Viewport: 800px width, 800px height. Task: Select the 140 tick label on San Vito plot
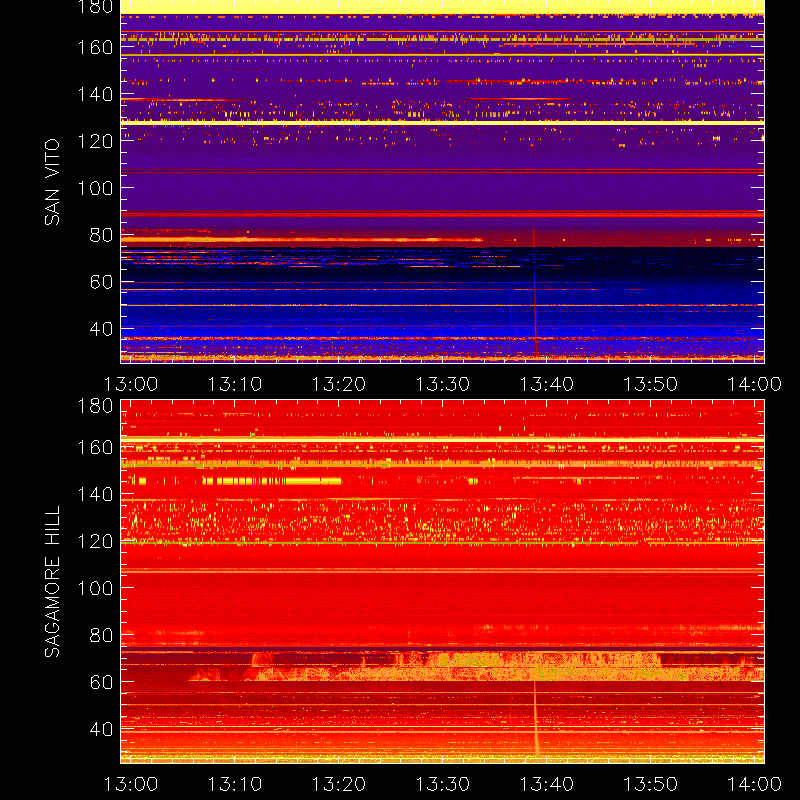(95, 94)
